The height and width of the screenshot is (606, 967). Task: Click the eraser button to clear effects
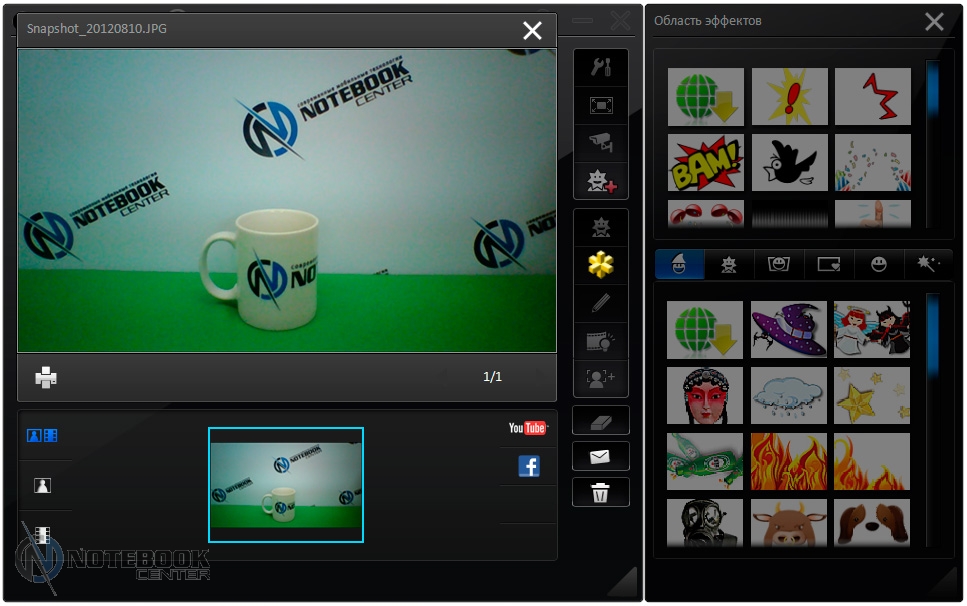point(601,421)
